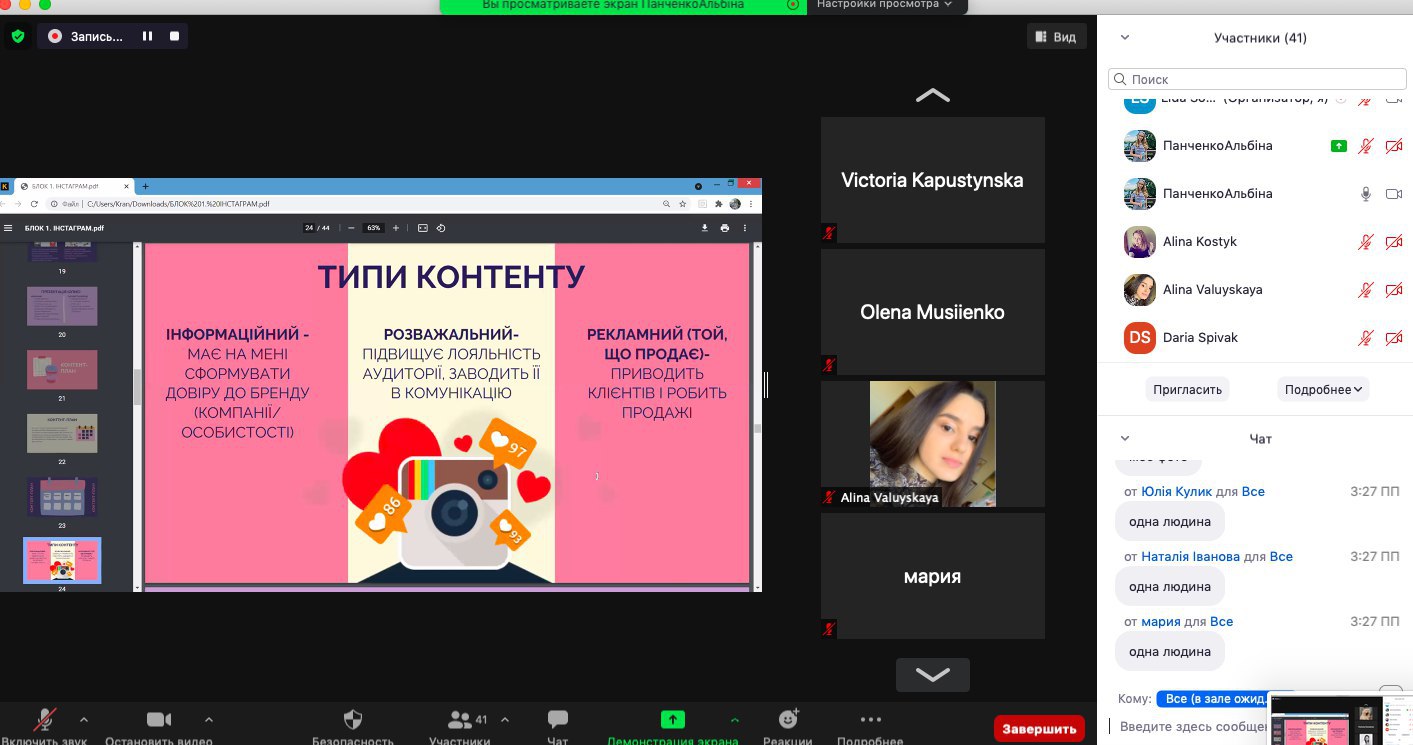Open the Chat bubble icon
This screenshot has height=745, width=1413.
point(558,720)
